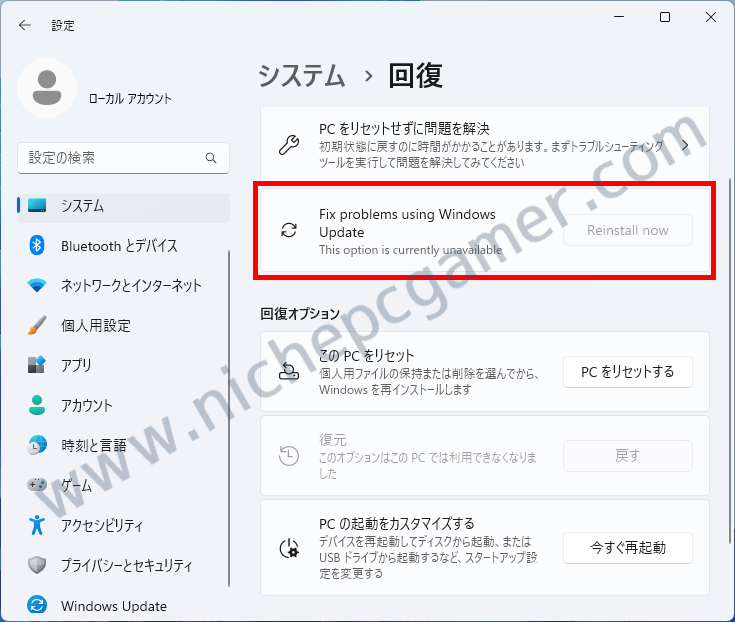
Task: Click the game controller icon
Action: click(37, 485)
